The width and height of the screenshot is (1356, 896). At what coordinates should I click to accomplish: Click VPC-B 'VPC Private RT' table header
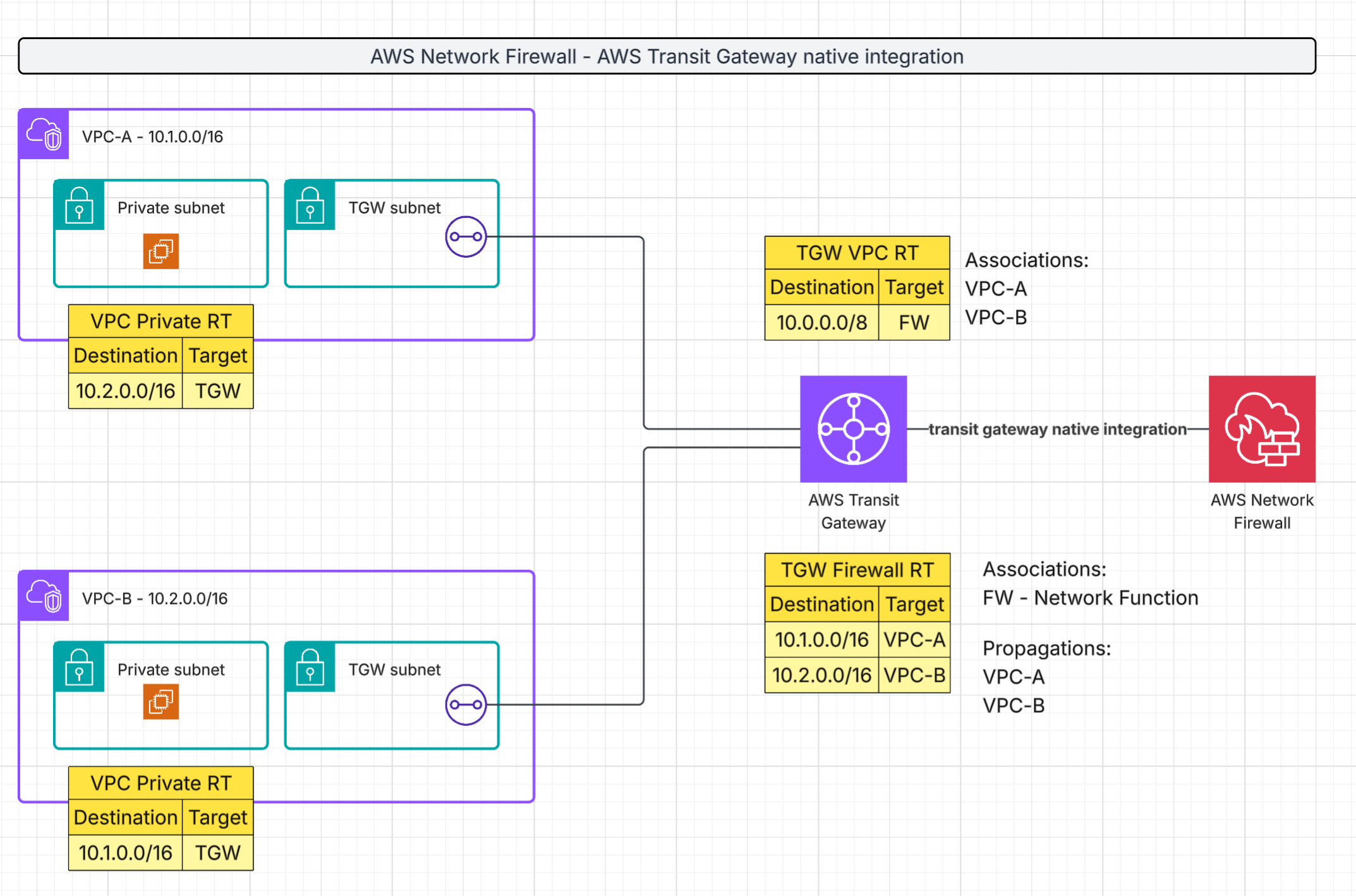pyautogui.click(x=161, y=783)
